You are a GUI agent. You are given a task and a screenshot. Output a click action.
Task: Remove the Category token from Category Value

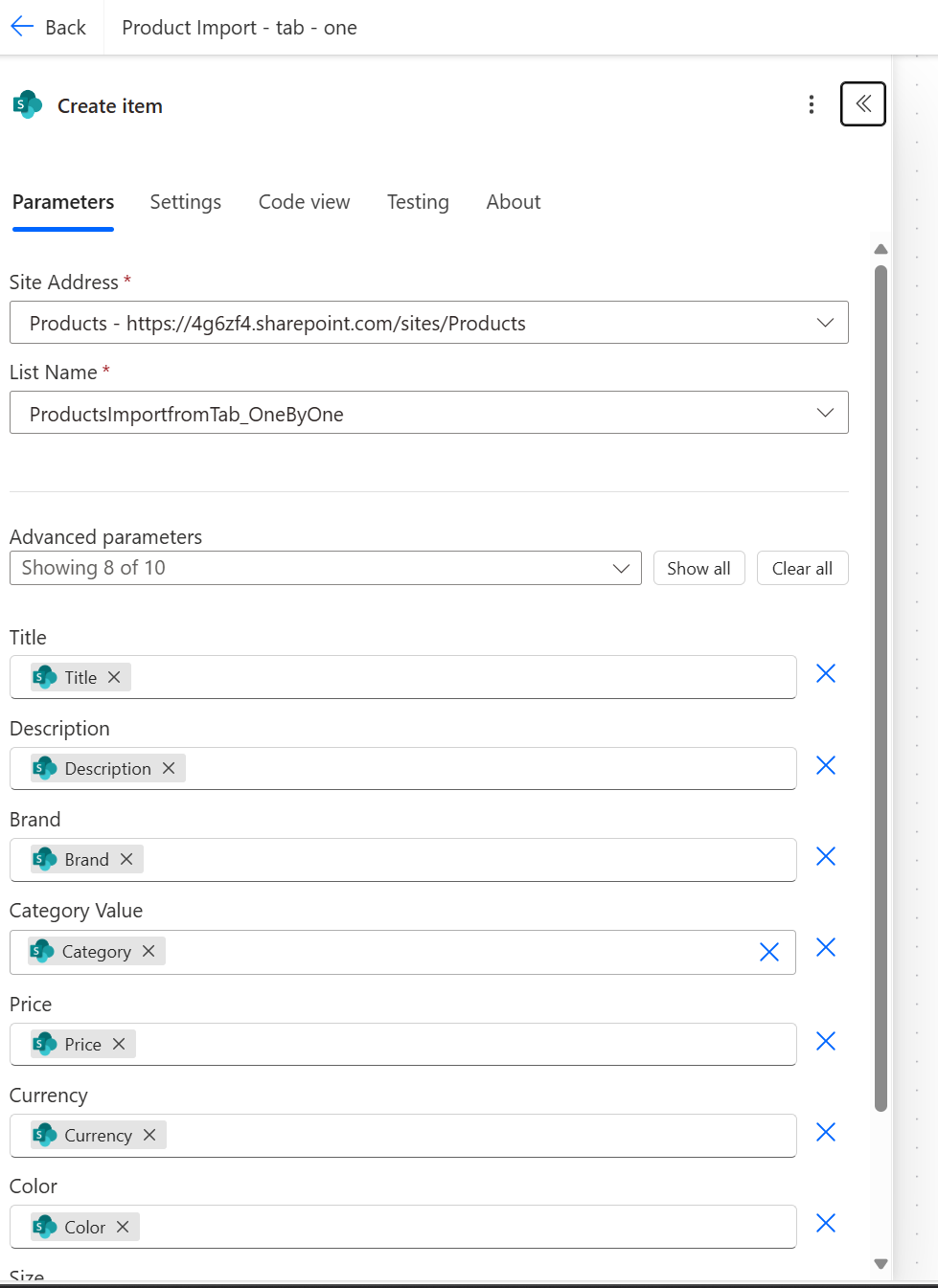(x=149, y=951)
